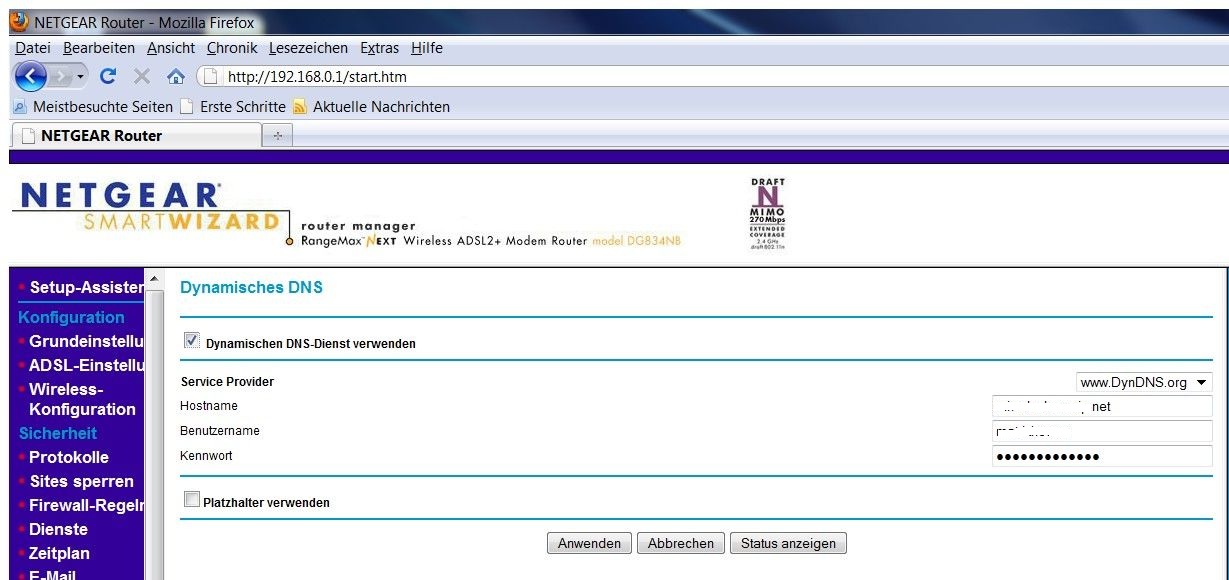Click the Kennwort label
The height and width of the screenshot is (580, 1229).
coord(206,456)
